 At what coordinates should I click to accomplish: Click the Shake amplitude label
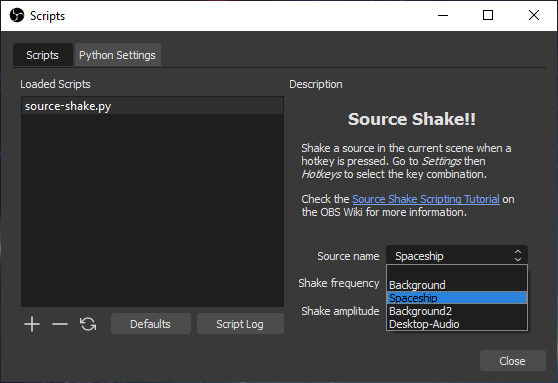tap(340, 311)
